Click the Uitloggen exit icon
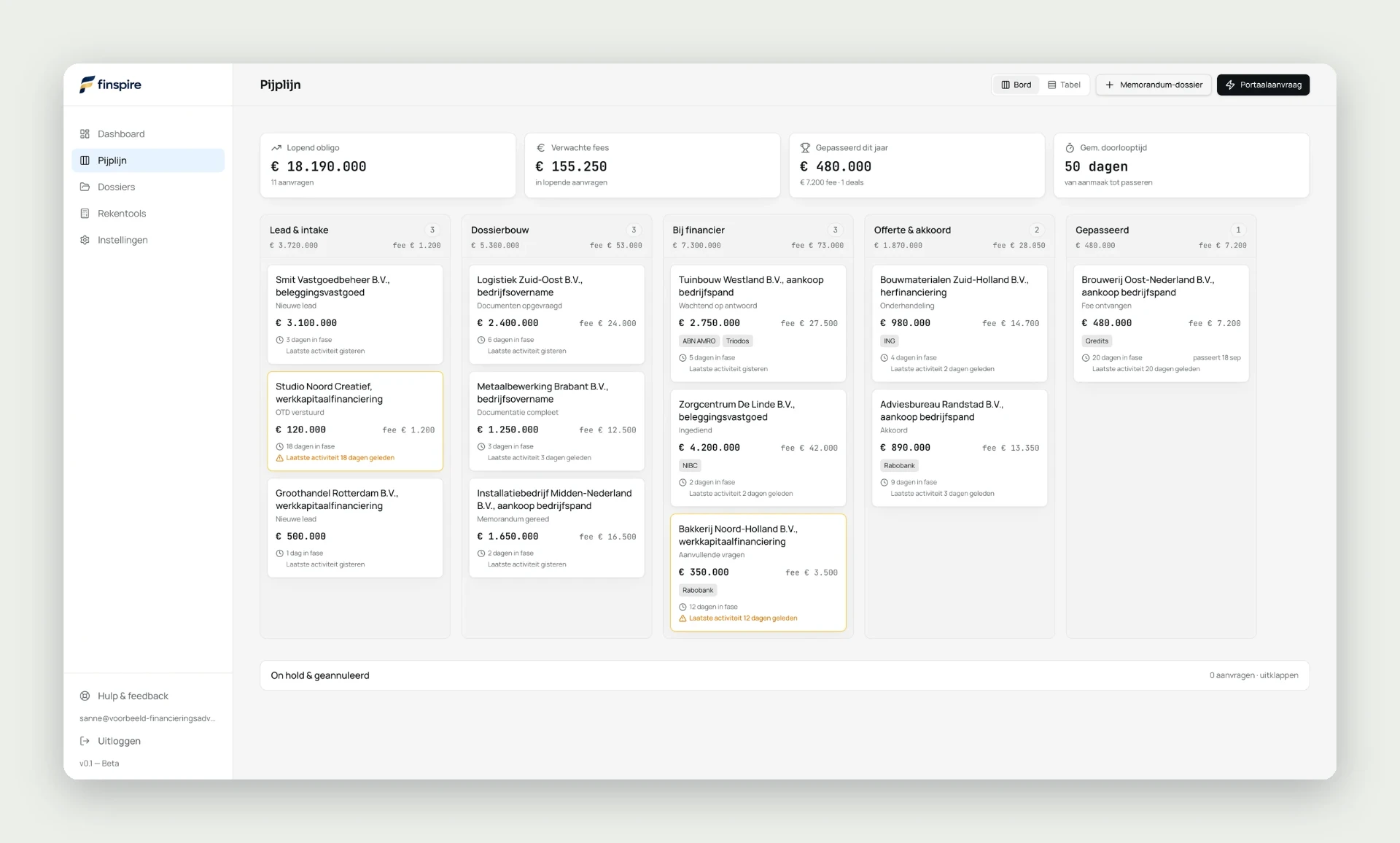Image resolution: width=1400 pixels, height=843 pixels. coord(85,741)
